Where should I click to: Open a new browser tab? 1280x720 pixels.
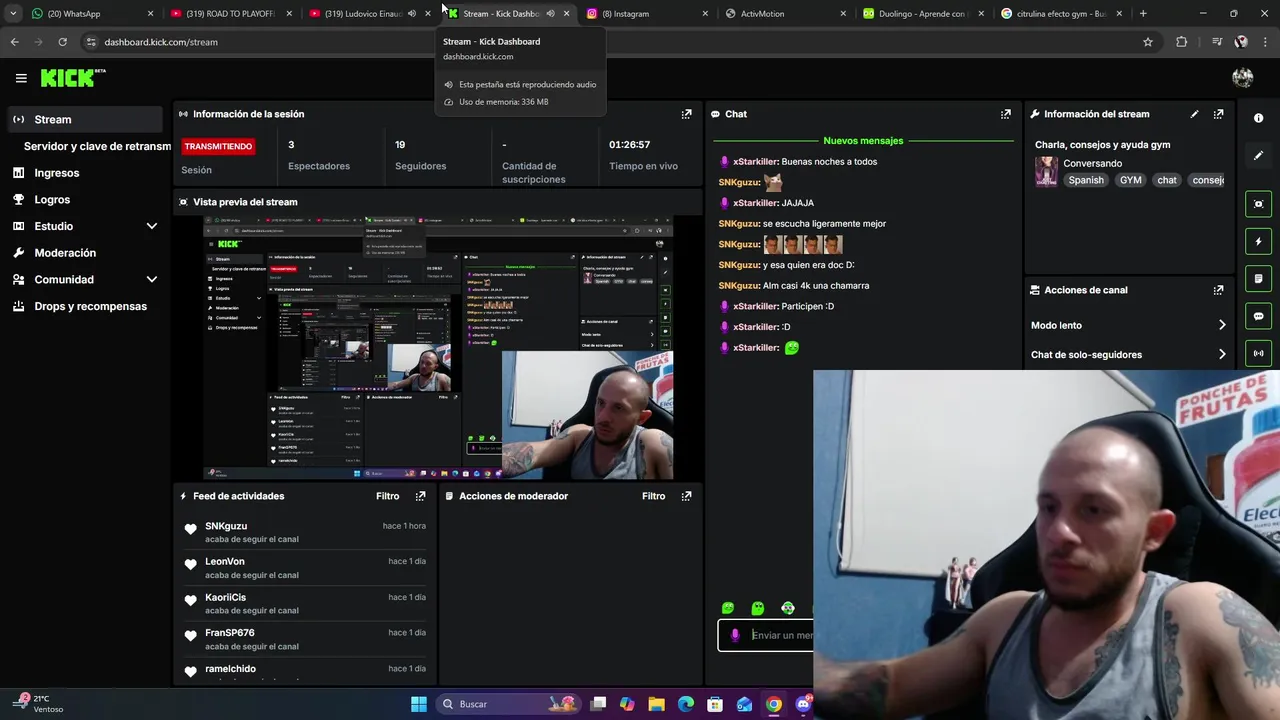click(1143, 14)
